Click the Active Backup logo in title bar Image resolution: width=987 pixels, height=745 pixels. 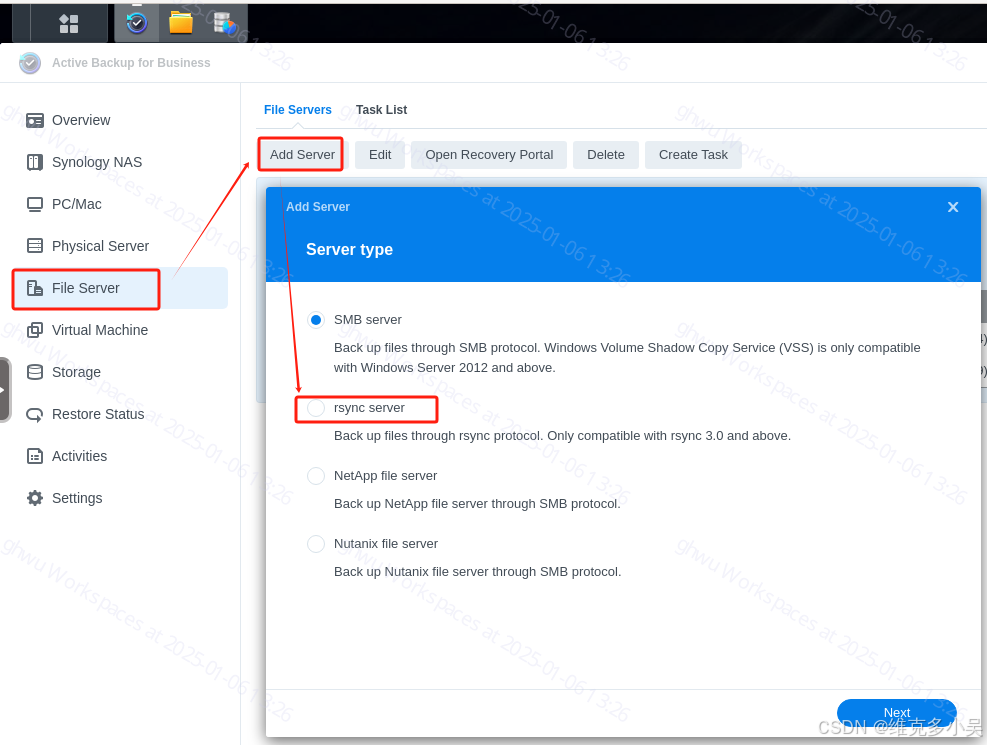[30, 63]
